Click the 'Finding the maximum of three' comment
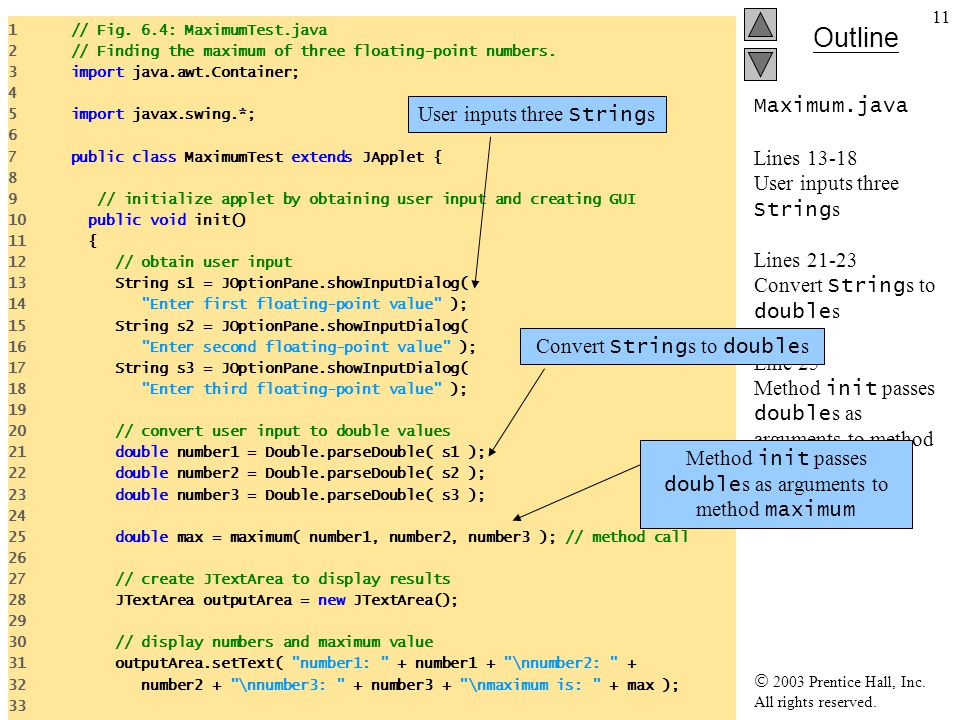This screenshot has height=720, width=960. coord(313,51)
